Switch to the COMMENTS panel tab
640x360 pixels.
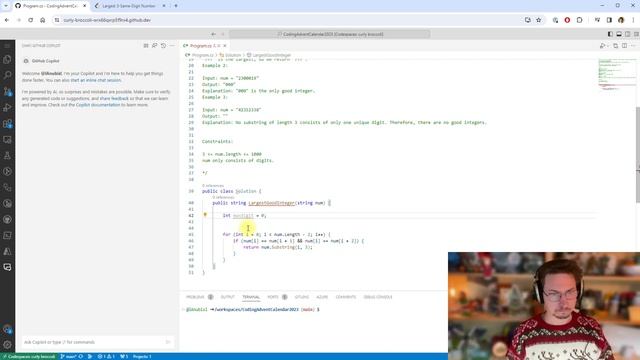(x=346, y=297)
